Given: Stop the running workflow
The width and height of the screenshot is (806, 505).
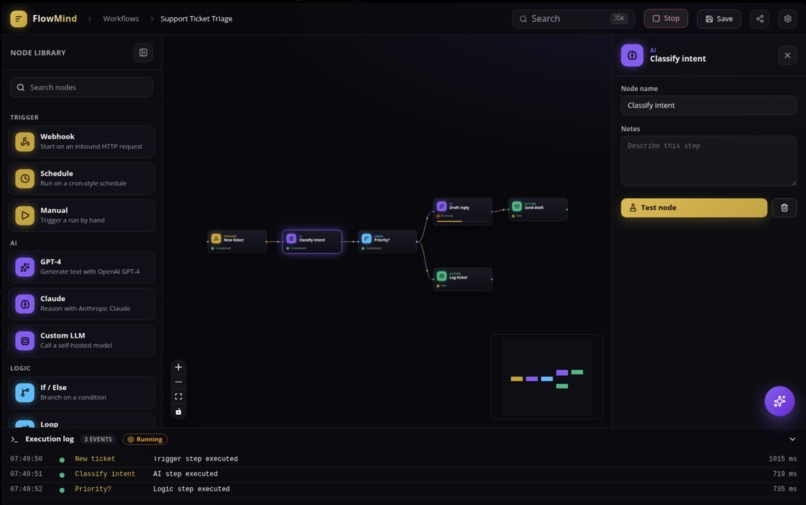Looking at the screenshot, I should (x=666, y=19).
